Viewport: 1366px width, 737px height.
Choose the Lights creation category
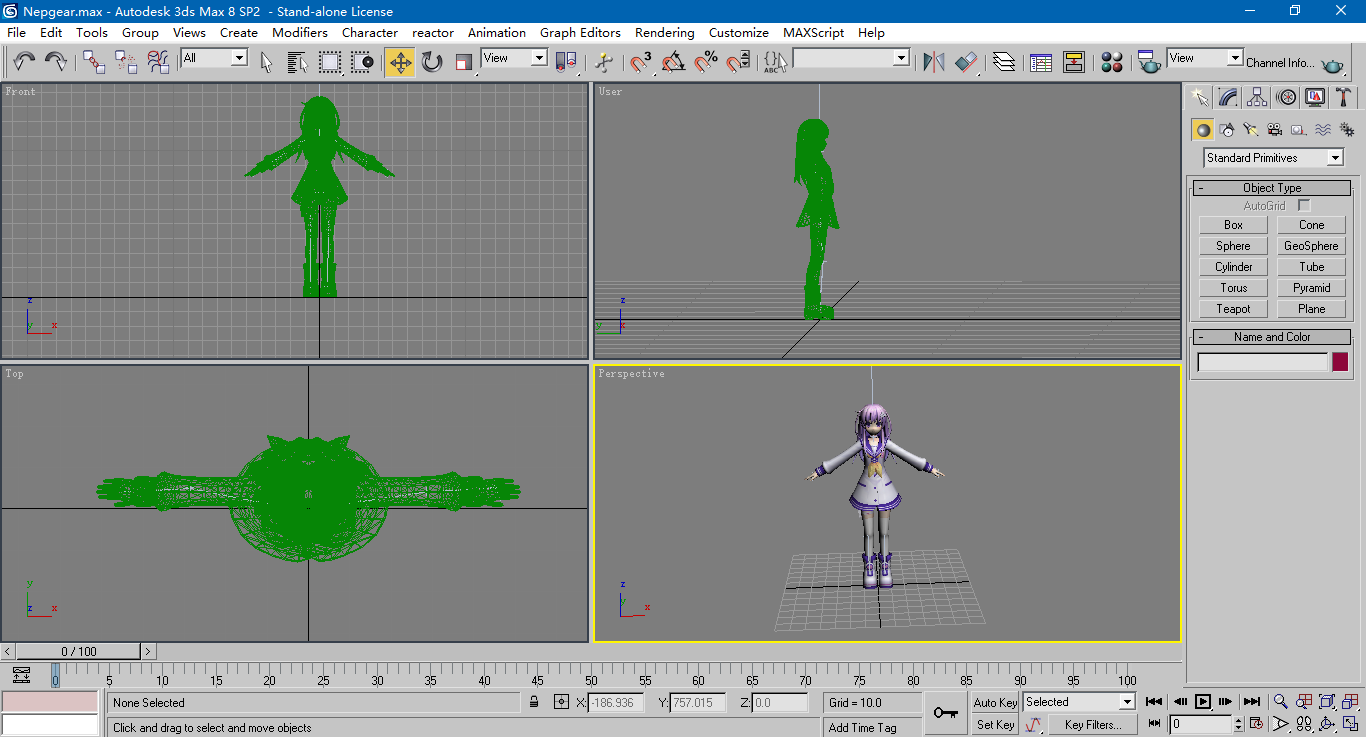pos(1250,129)
